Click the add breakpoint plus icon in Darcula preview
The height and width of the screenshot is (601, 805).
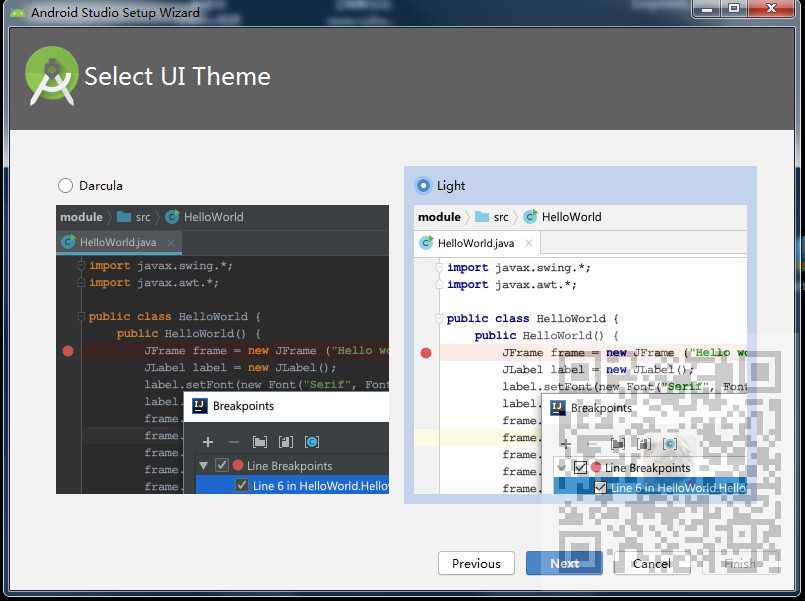point(207,442)
